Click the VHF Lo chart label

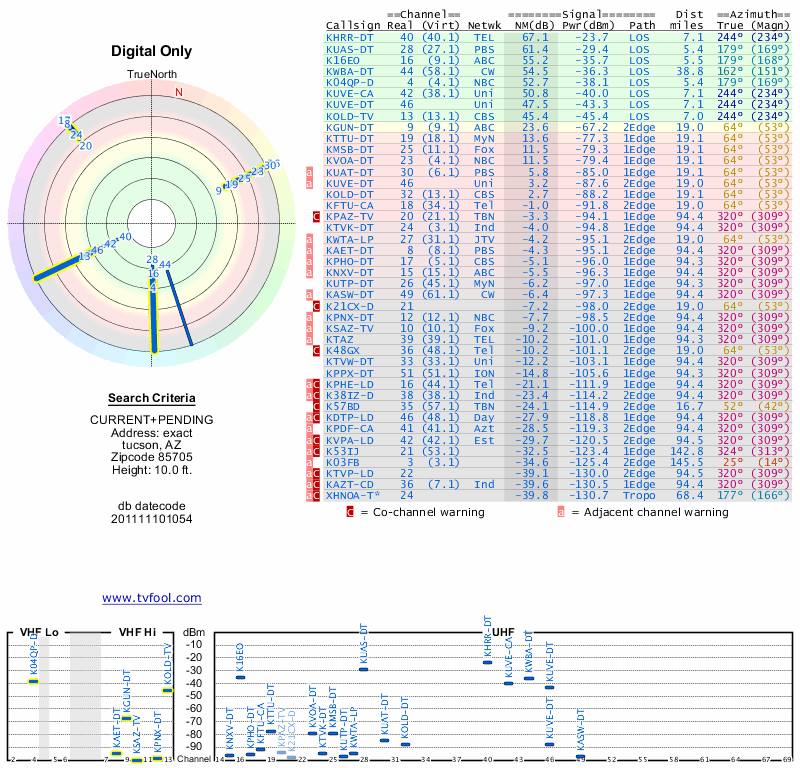tap(39, 632)
